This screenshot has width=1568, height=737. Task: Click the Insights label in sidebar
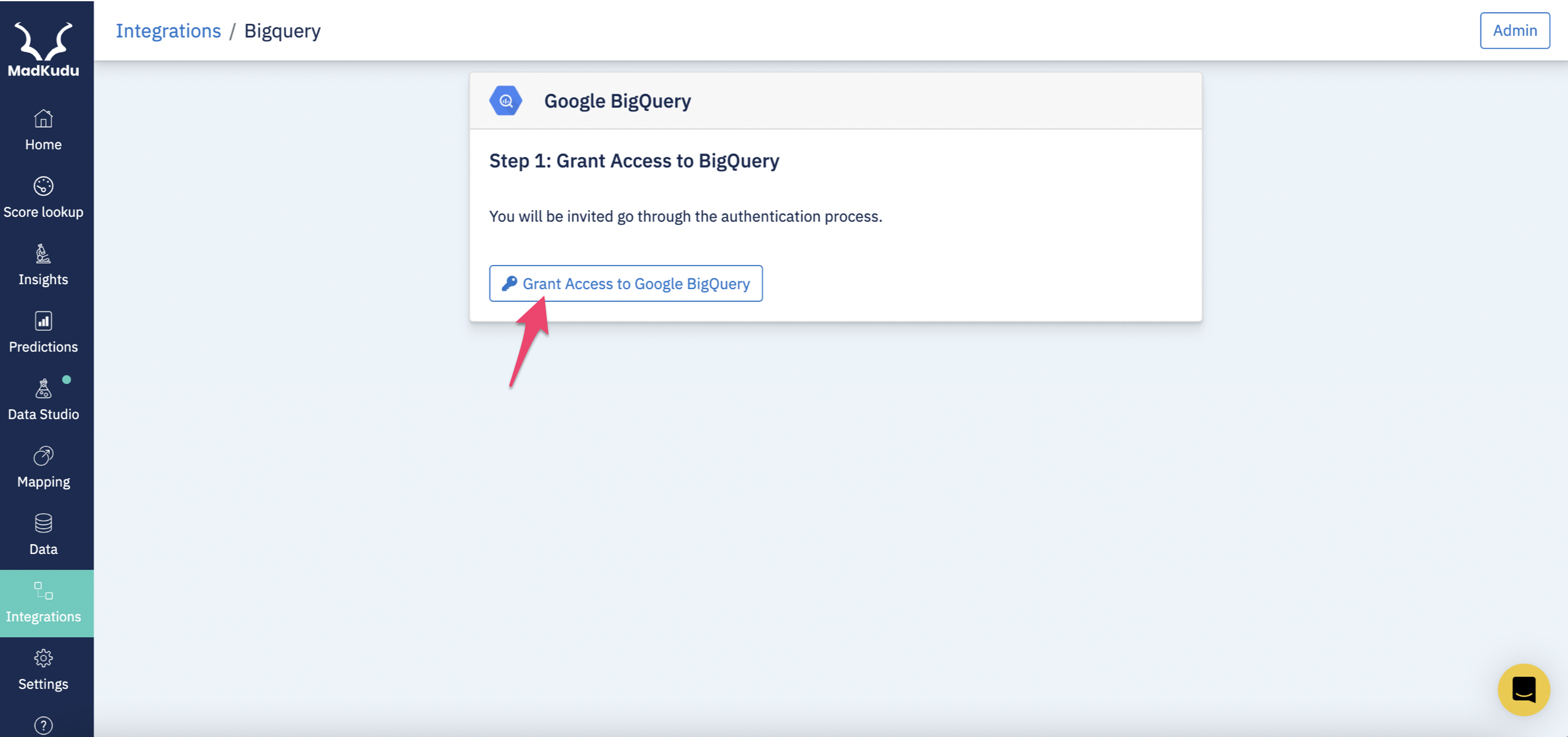[x=43, y=279]
